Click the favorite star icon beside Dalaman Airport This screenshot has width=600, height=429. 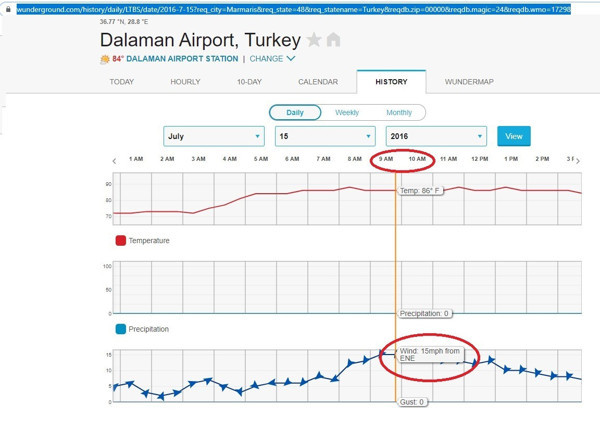click(314, 40)
